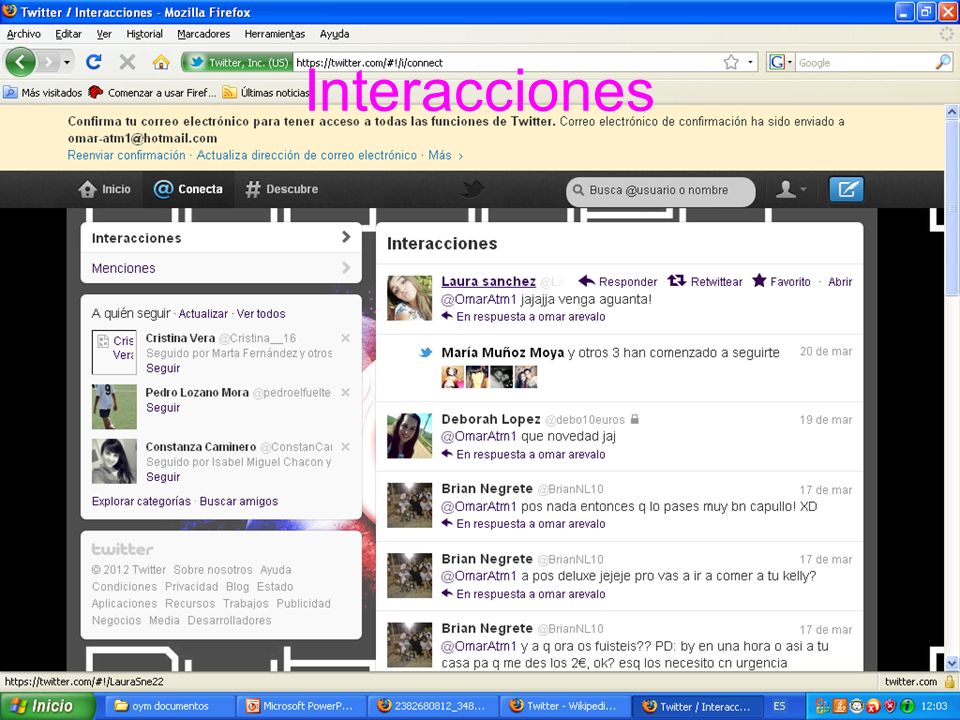This screenshot has height=720, width=960.
Task: Follow Pedro Lozano Mora with Seguir
Action: [163, 407]
